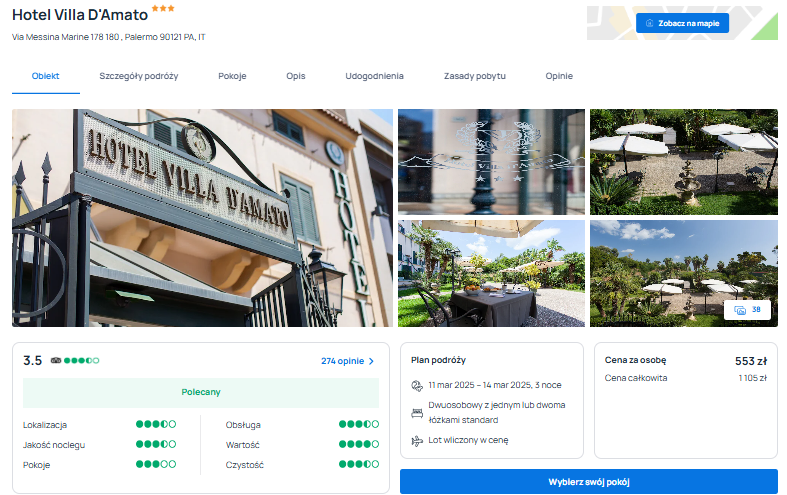Go to the Opis tab

[x=296, y=76]
